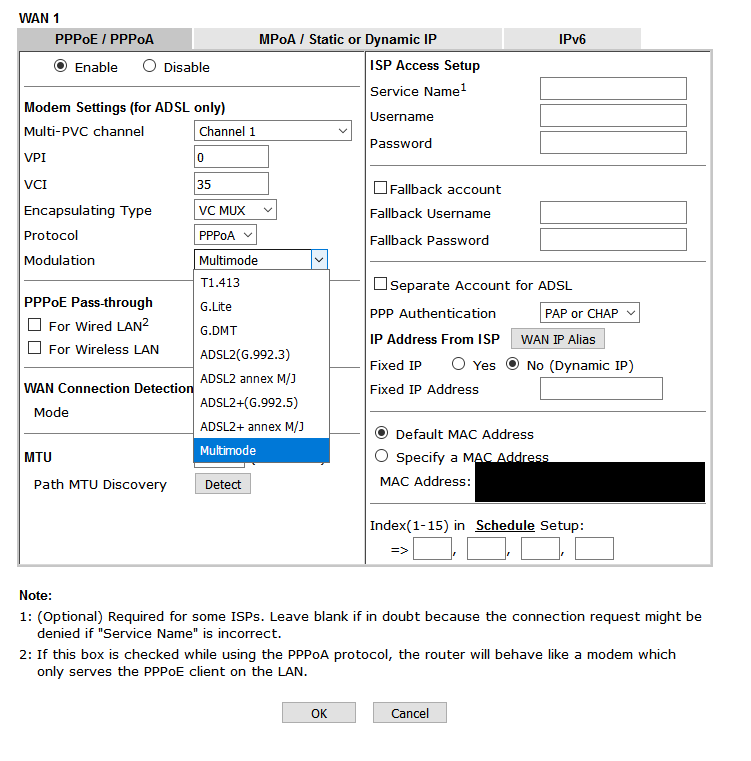Click the OK button
The image size is (751, 761).
pyautogui.click(x=319, y=713)
